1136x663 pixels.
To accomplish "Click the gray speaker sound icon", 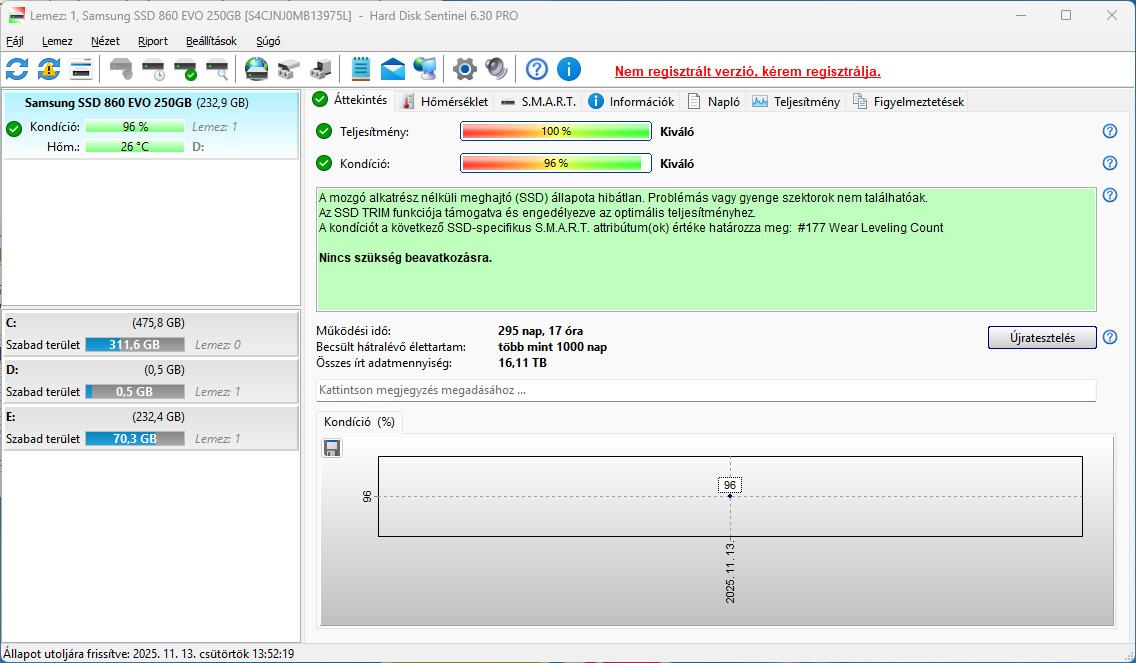I will tap(496, 70).
